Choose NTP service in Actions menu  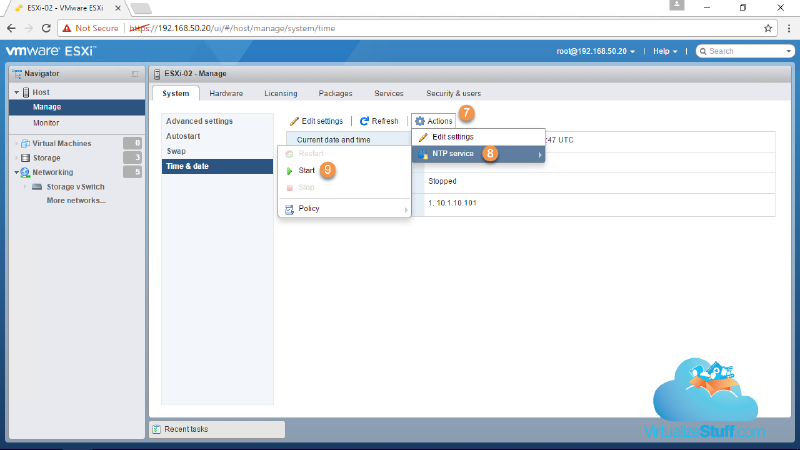tap(479, 154)
